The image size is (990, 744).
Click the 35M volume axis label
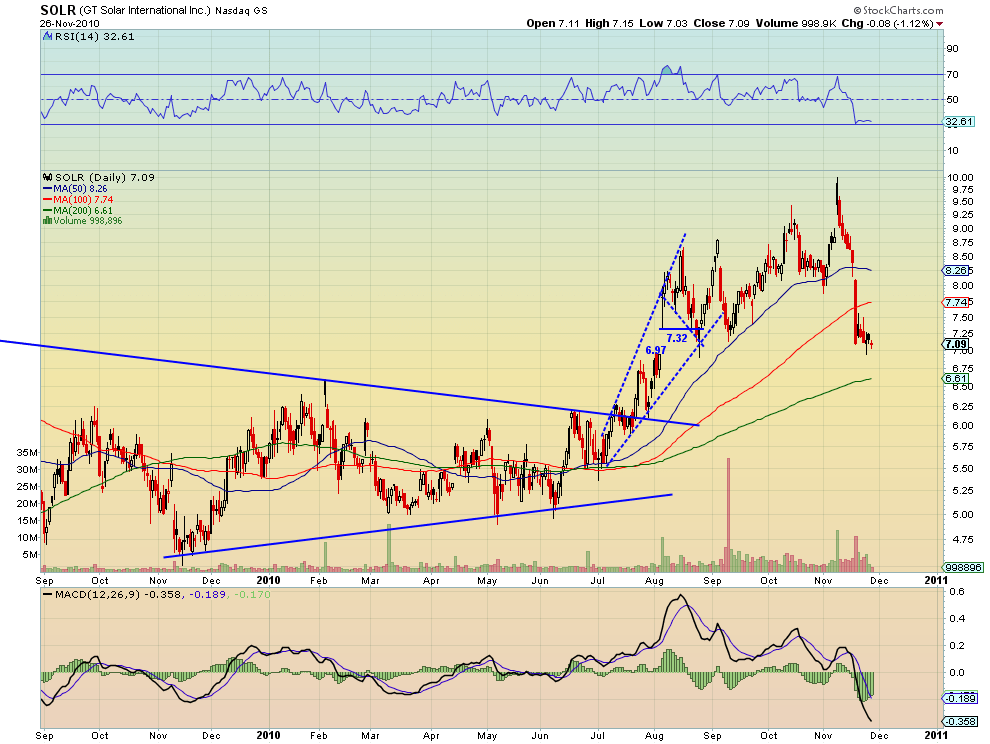tap(27, 452)
